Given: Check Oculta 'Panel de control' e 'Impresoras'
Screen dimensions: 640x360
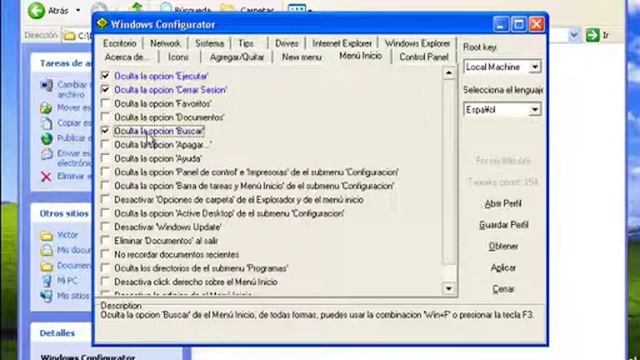Looking at the screenshot, I should pos(105,172).
